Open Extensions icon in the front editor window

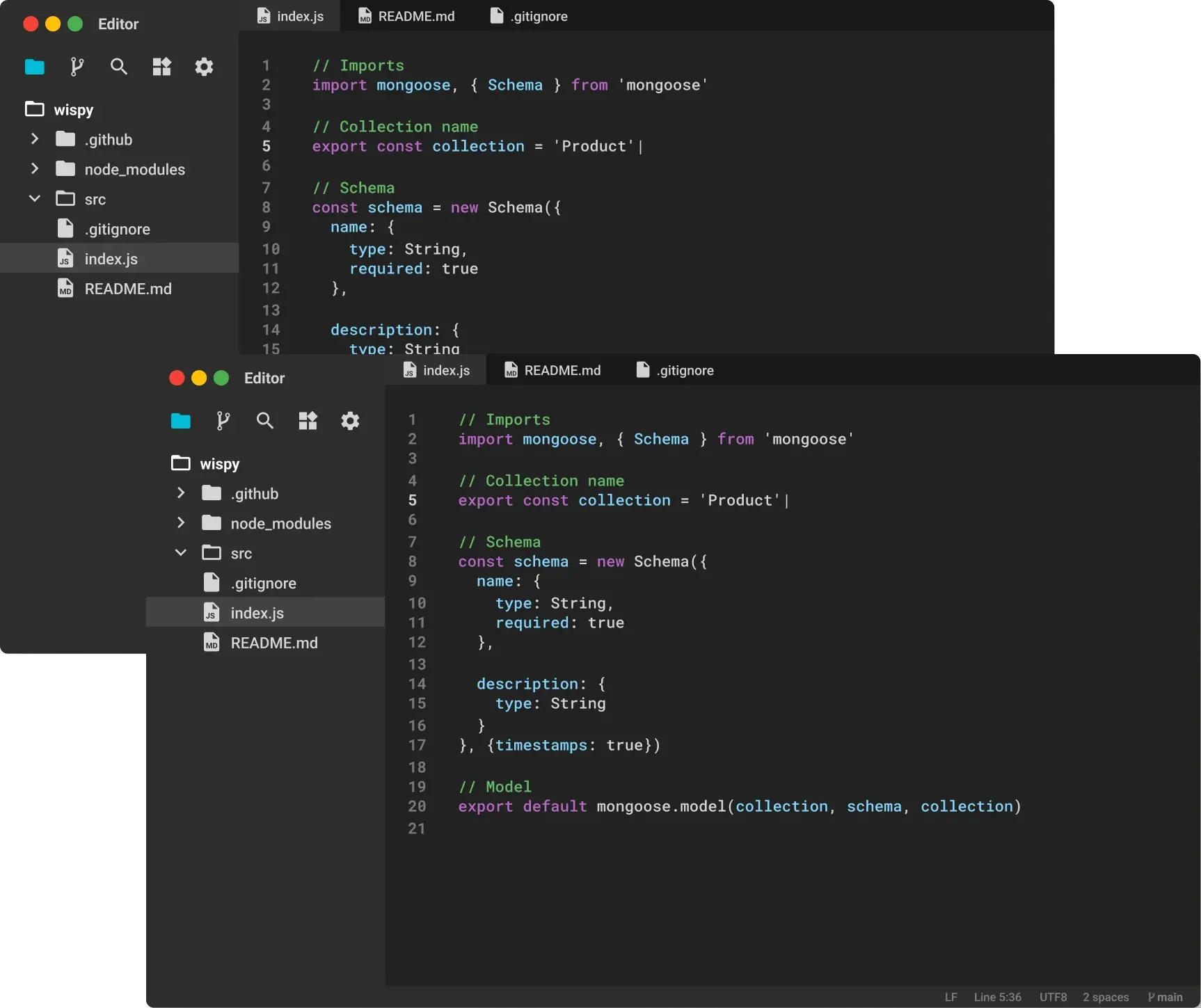(x=308, y=421)
